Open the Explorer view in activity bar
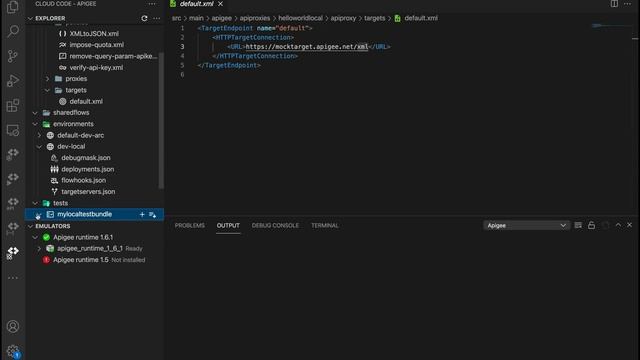640x360 pixels. click(x=13, y=7)
